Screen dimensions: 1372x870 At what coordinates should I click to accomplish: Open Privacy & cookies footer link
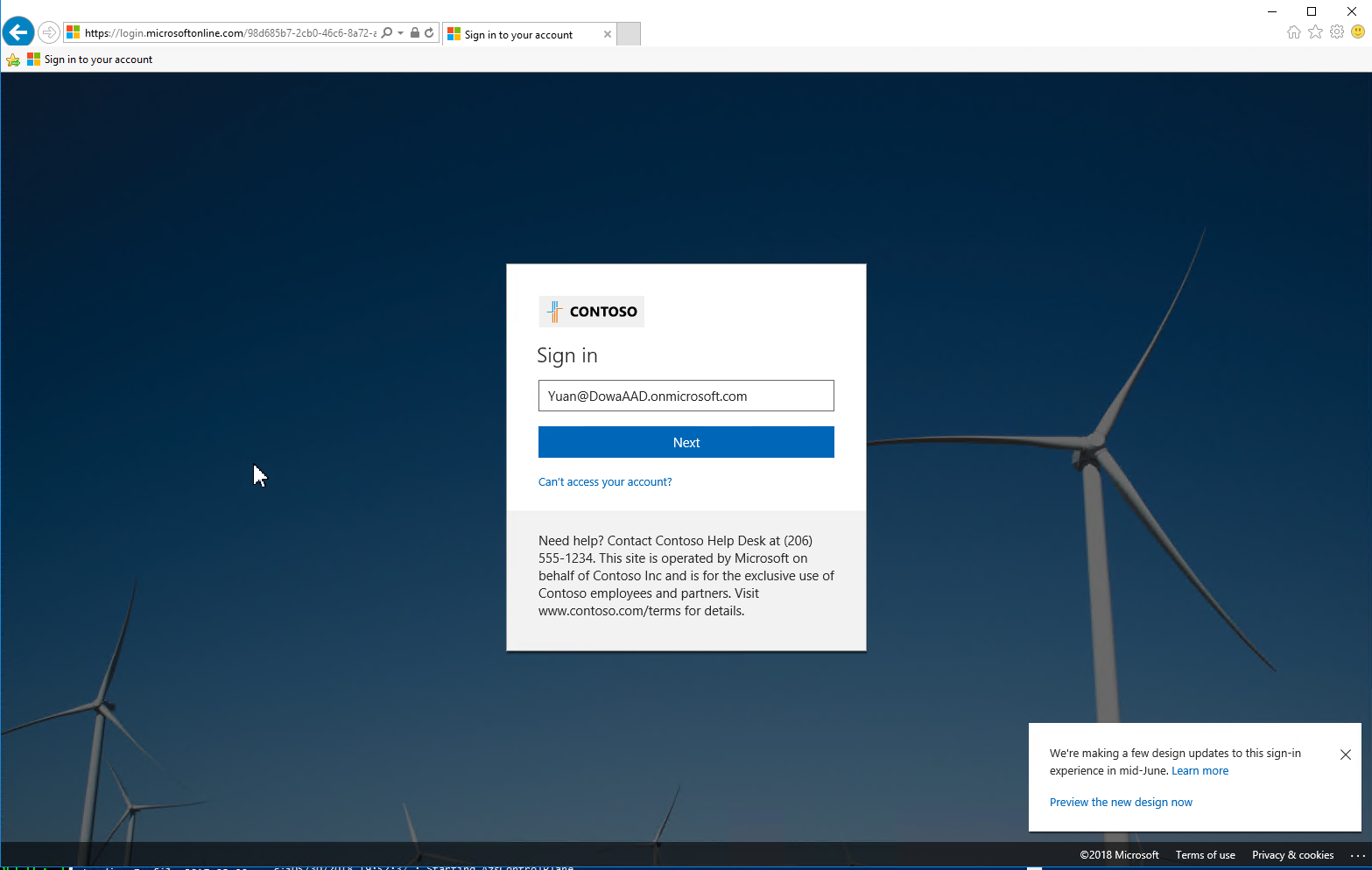[x=1292, y=855]
